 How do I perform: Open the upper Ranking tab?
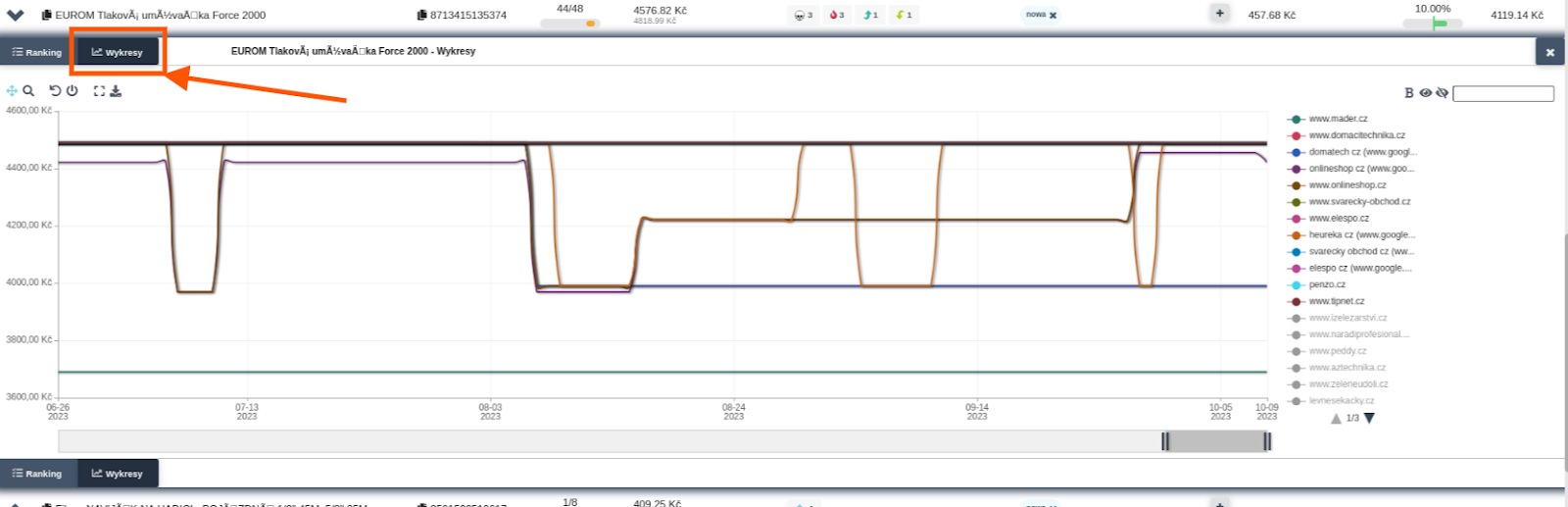click(37, 52)
